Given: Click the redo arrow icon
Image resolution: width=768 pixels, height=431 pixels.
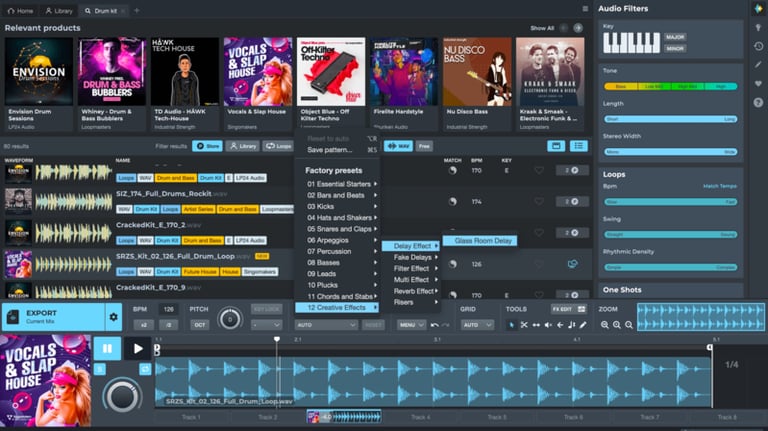Looking at the screenshot, I should click(x=445, y=325).
